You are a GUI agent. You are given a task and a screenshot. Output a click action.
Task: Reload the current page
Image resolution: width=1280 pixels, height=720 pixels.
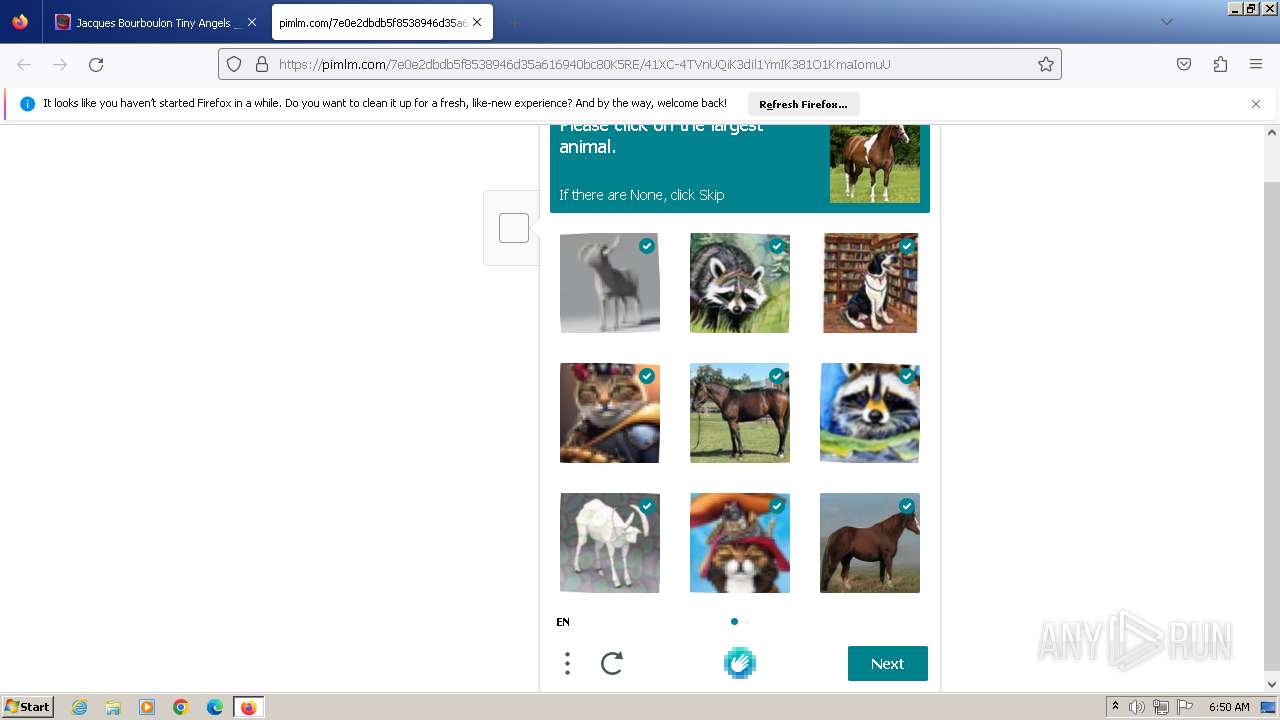point(96,64)
